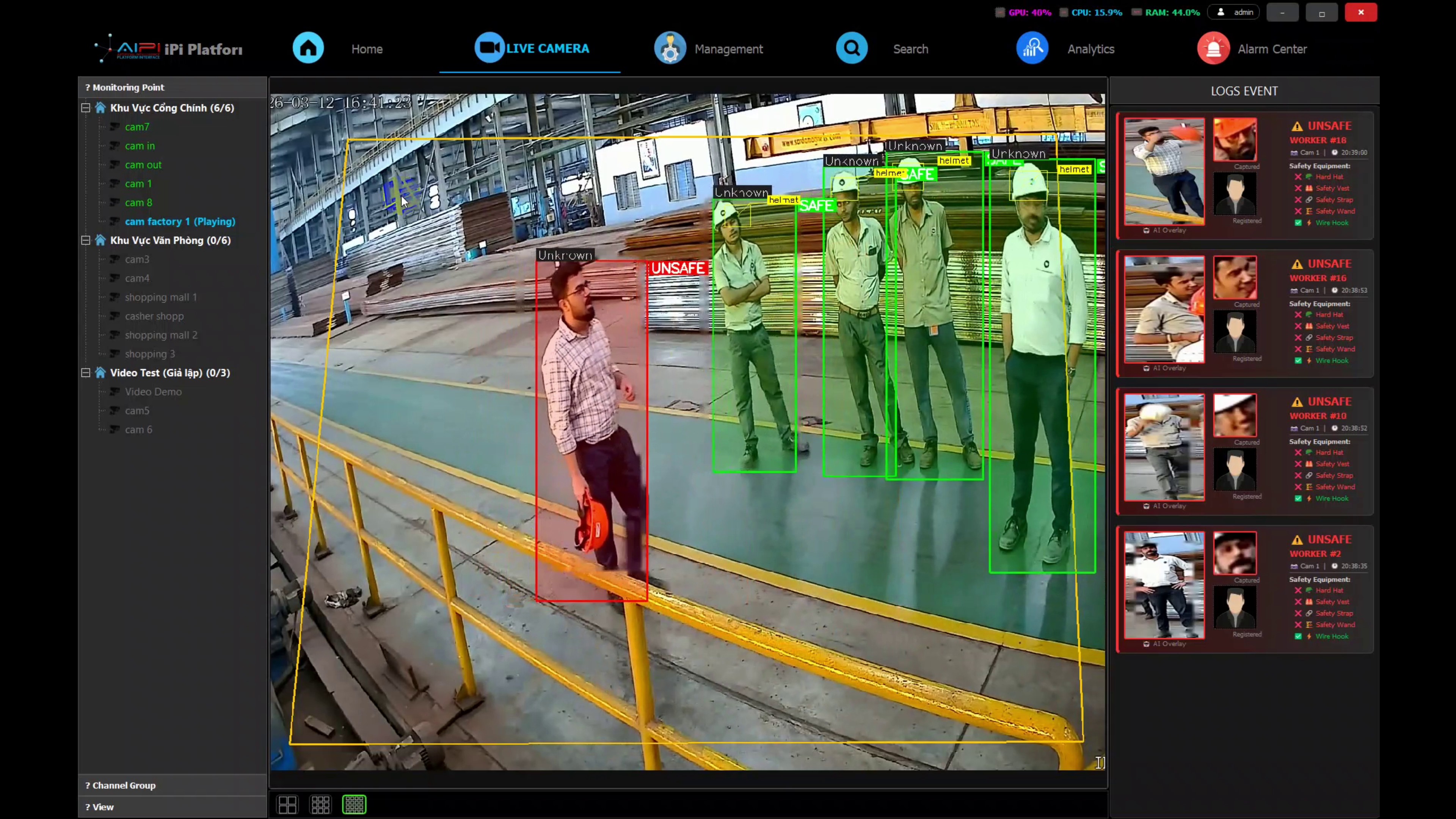
Task: Open AI Overlay image for Worker #18
Action: 1164,171
